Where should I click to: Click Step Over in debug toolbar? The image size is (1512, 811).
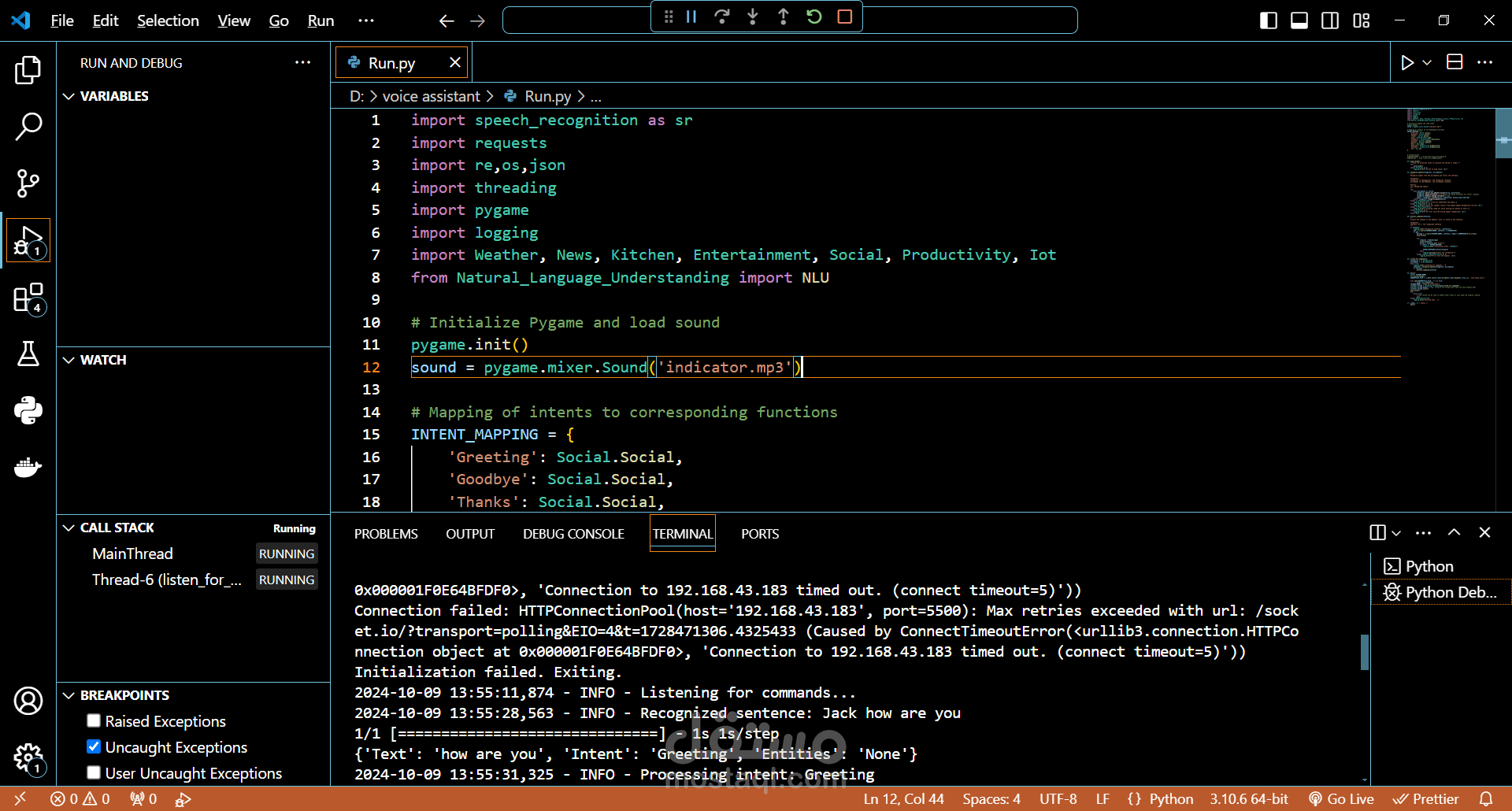[x=721, y=17]
